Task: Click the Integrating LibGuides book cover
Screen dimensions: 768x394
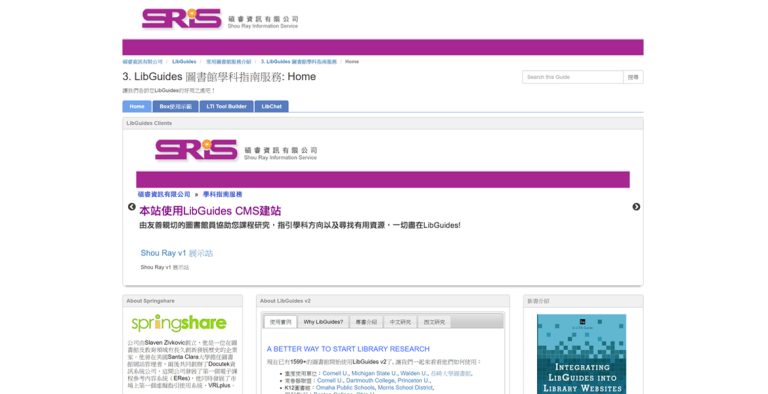Action: point(581,354)
